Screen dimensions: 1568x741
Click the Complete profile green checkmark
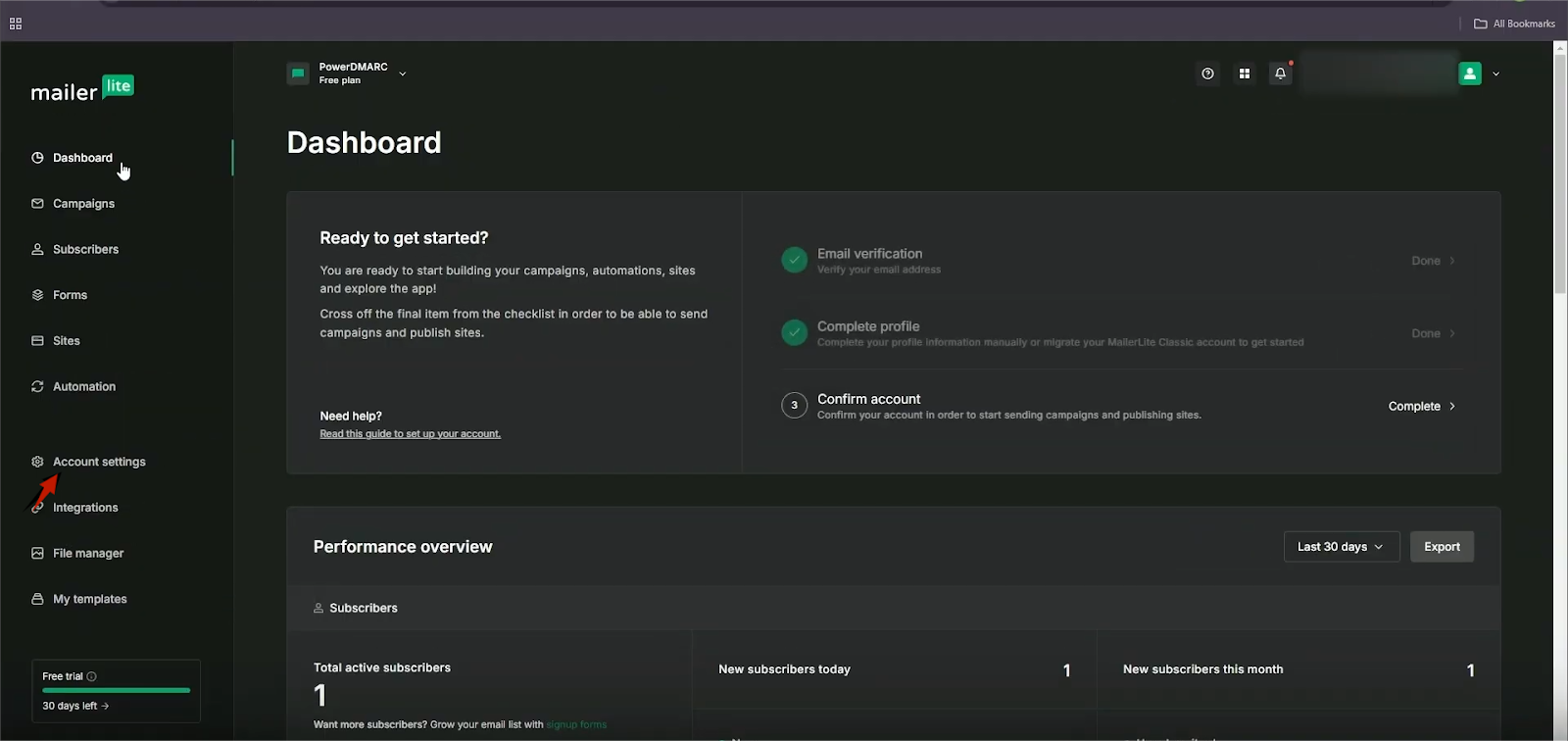coord(794,333)
